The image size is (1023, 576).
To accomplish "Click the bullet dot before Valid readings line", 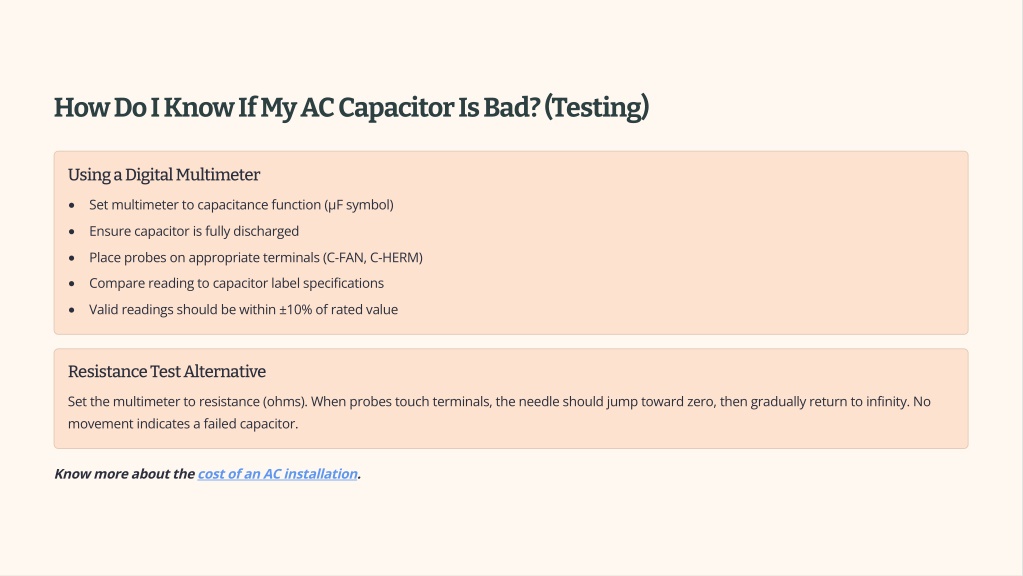I will (x=72, y=310).
